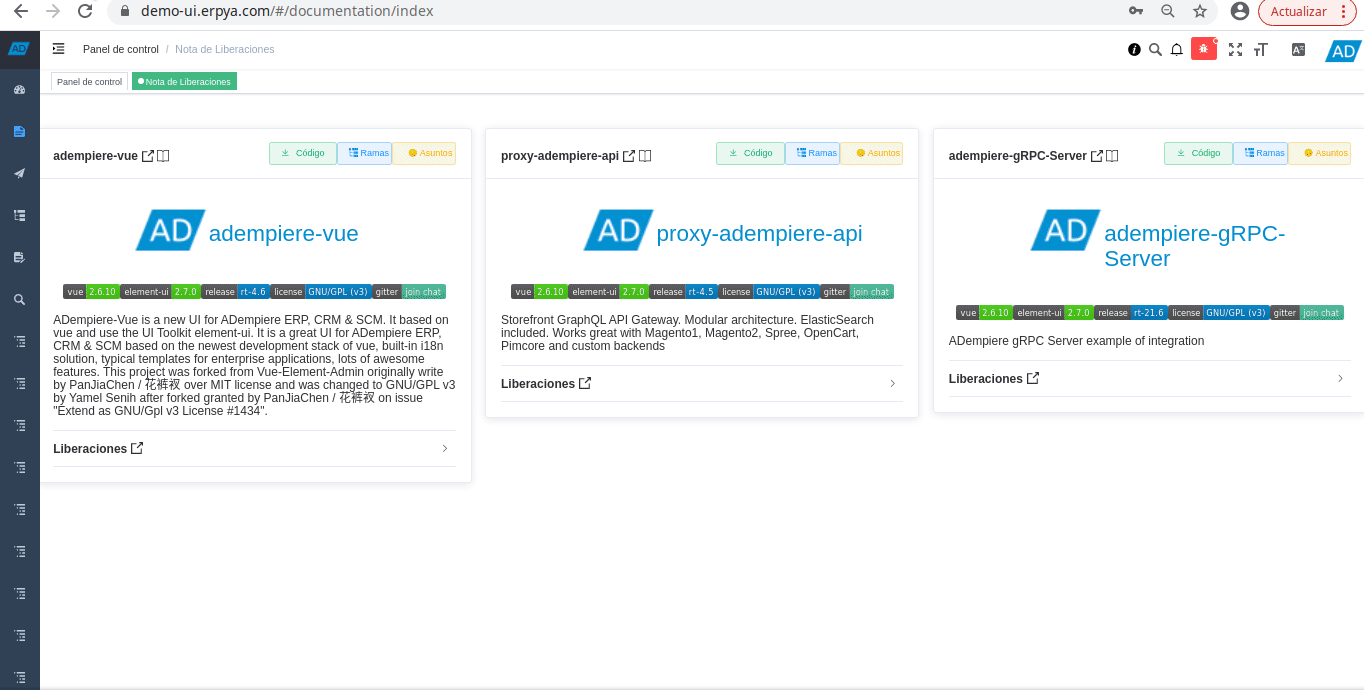Click Panel de control breadcrumb
The image size is (1364, 690).
point(120,49)
